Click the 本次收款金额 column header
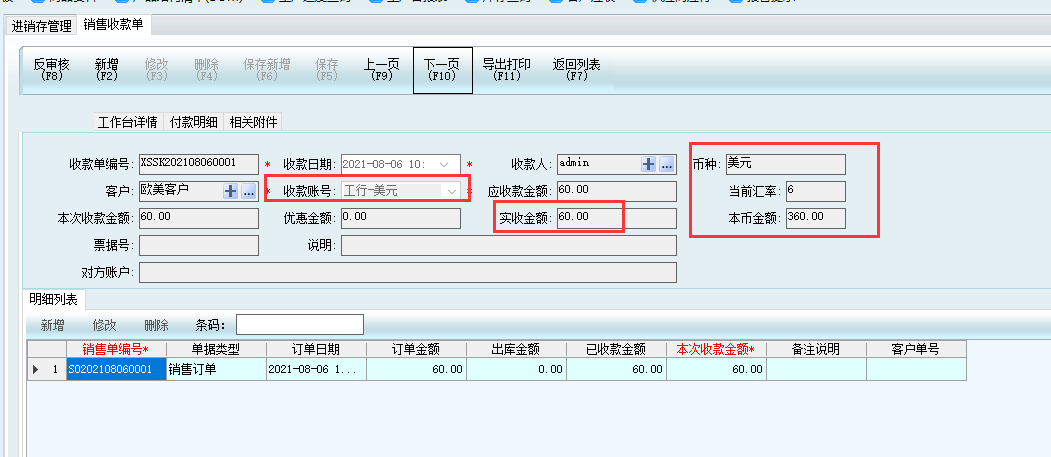 tap(715, 349)
